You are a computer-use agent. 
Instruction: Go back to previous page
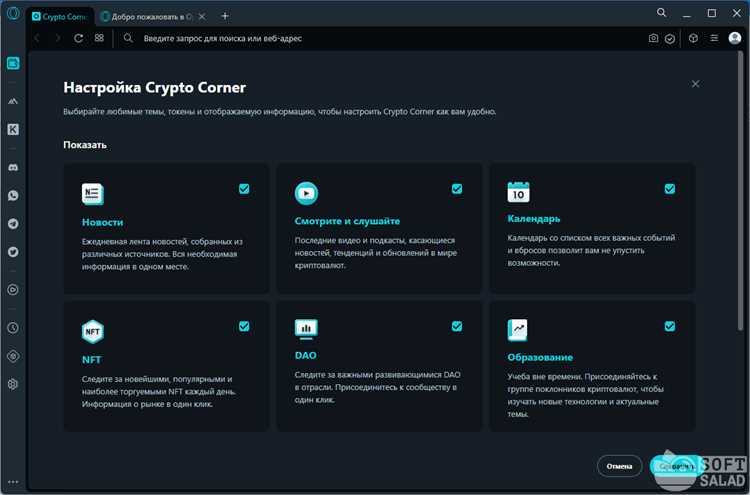37,38
